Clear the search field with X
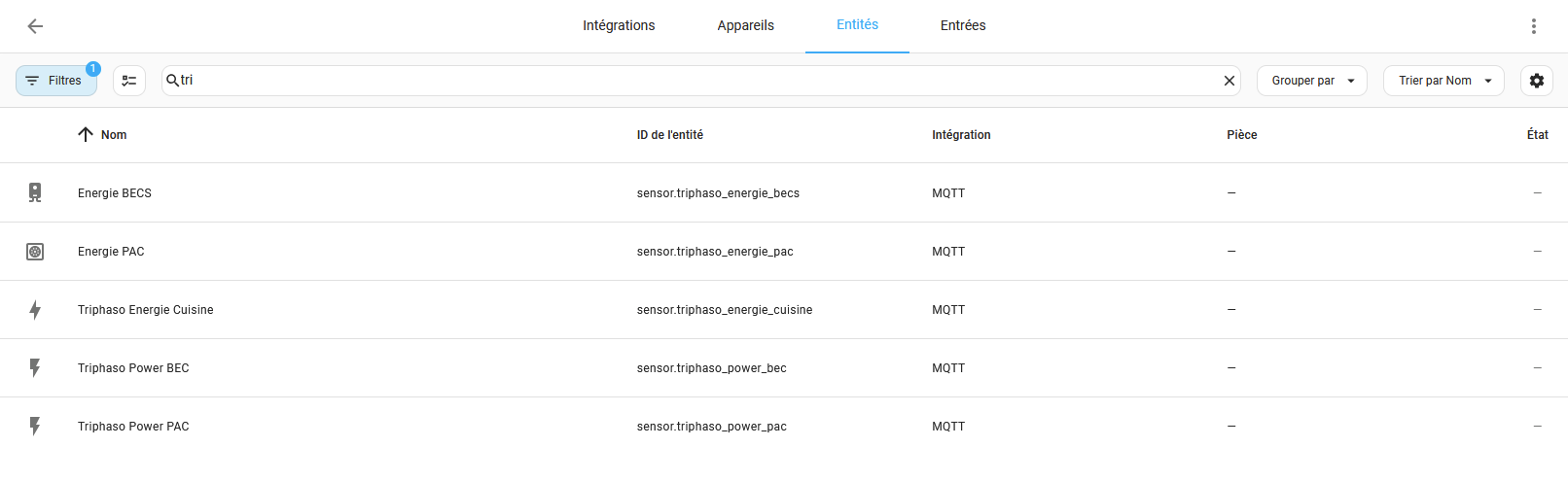This screenshot has height=482, width=1568. (x=1229, y=81)
